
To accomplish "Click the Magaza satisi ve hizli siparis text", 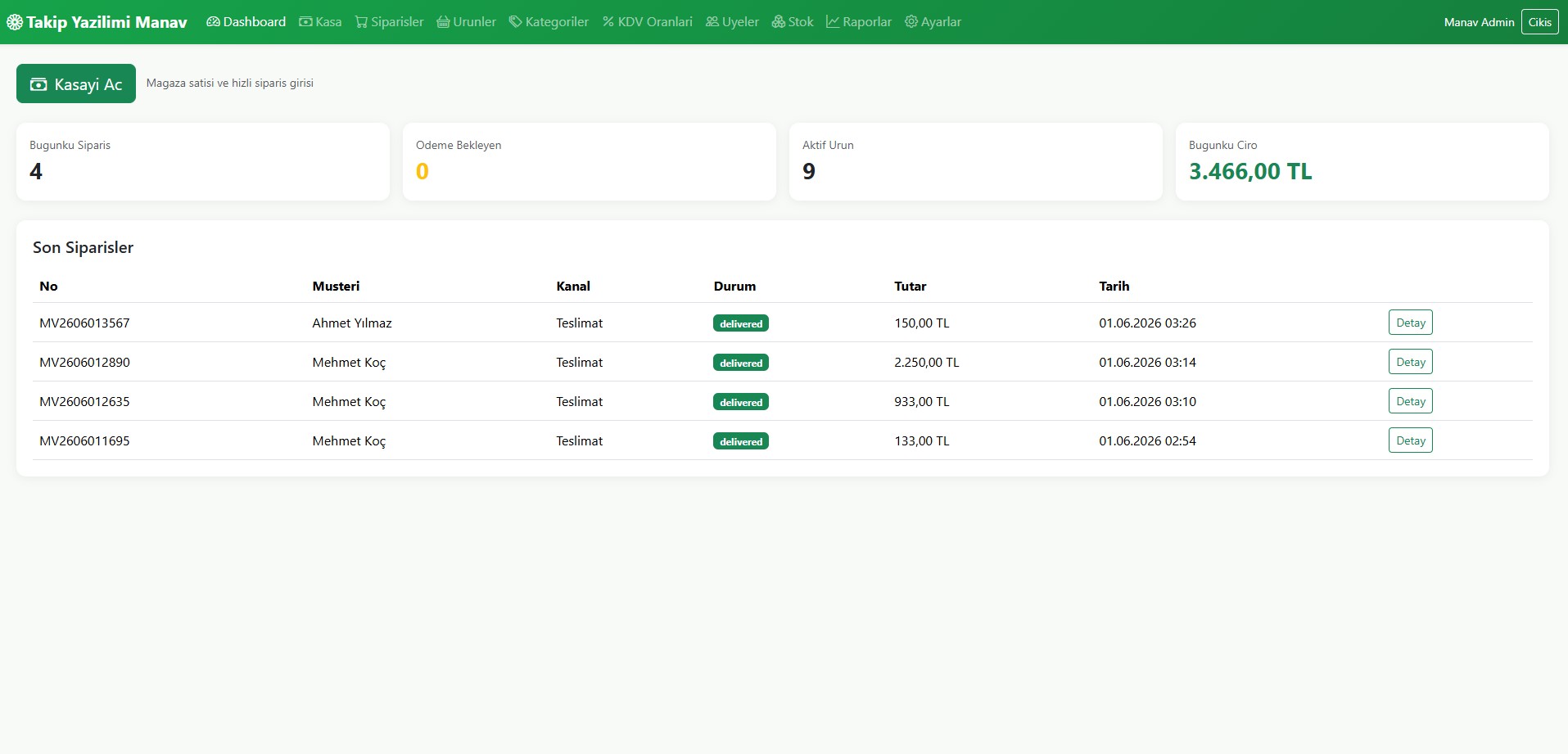I will (x=230, y=84).
